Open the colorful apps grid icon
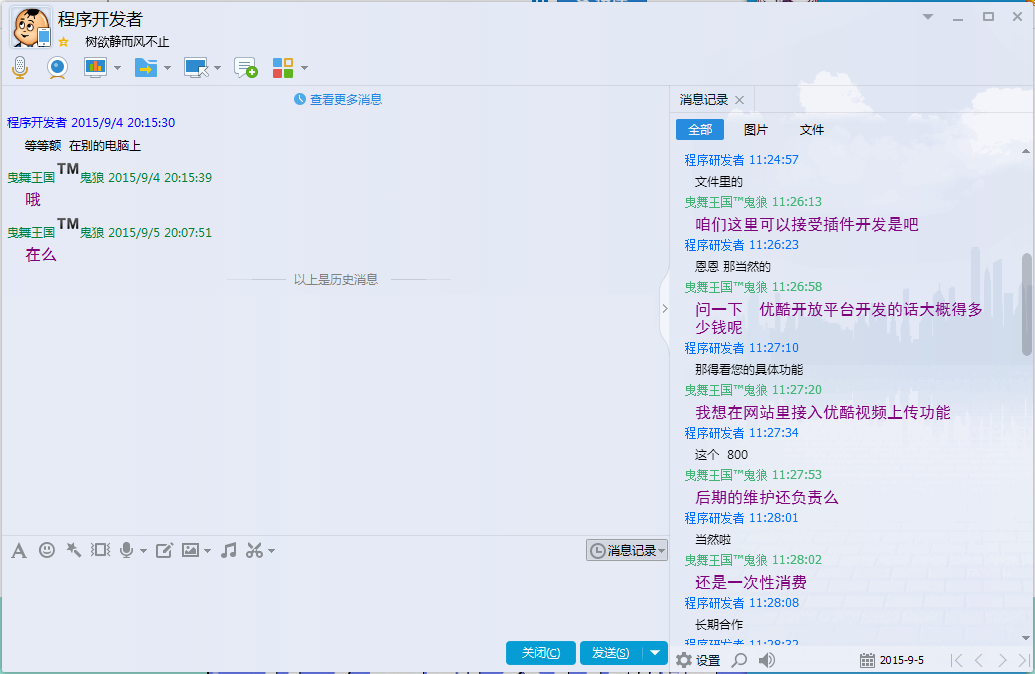This screenshot has height=674, width=1035. pos(283,67)
